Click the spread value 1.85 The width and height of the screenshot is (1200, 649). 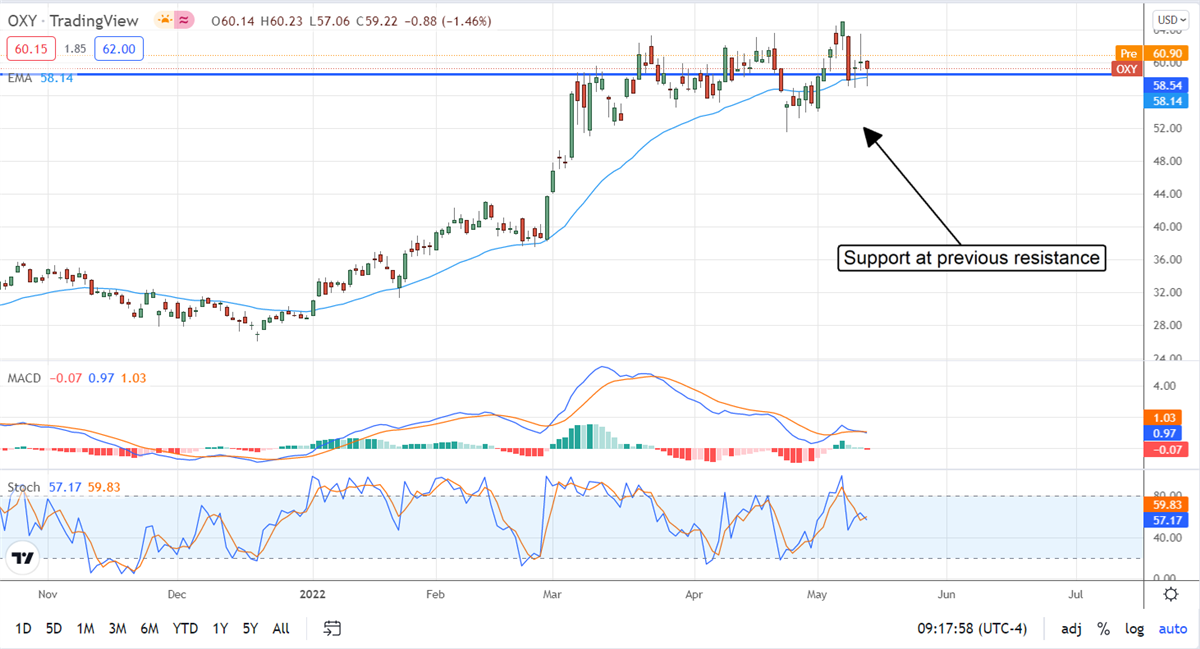(x=75, y=48)
